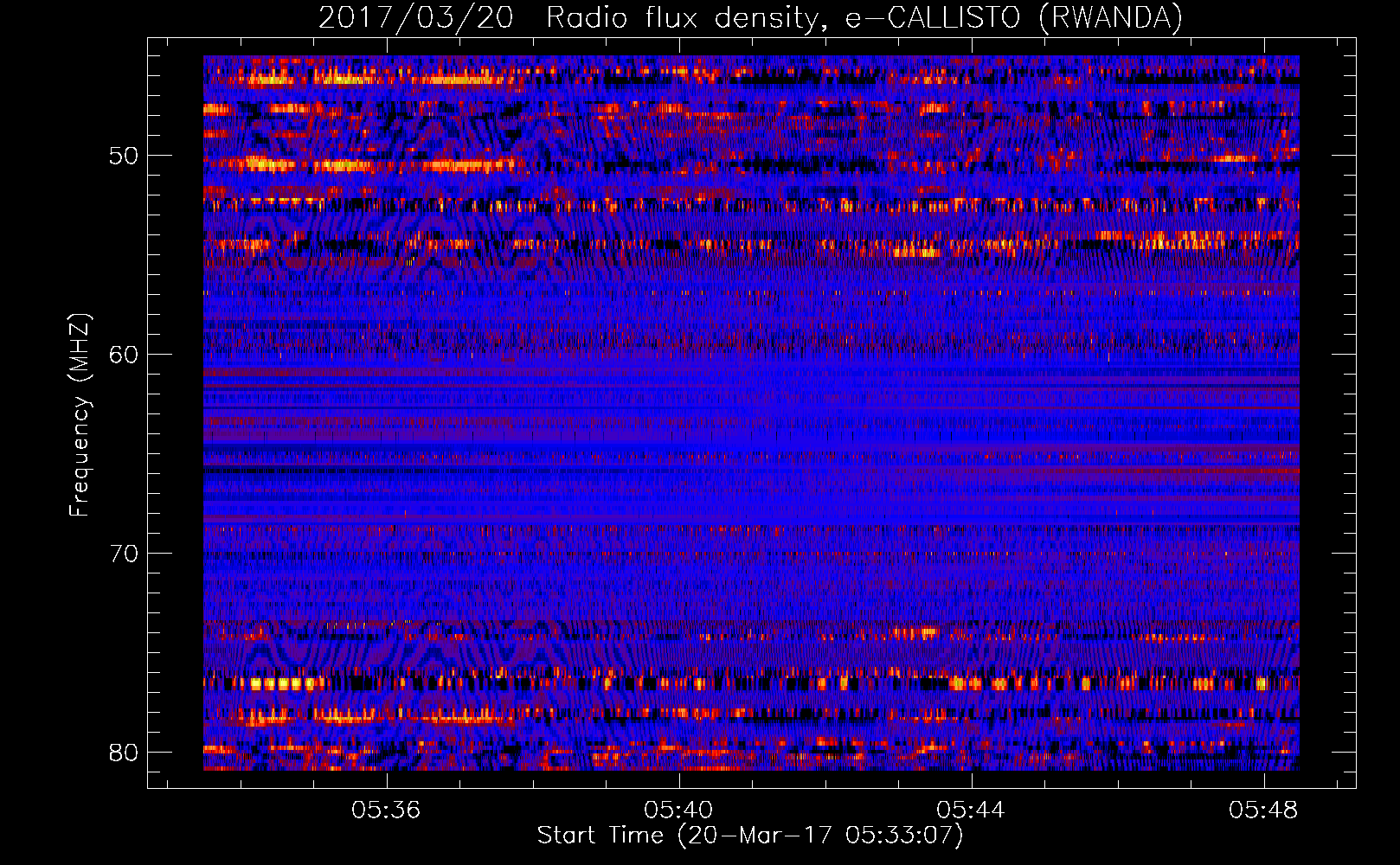
Task: Click the 60 frequency tick label
Action: (x=124, y=355)
